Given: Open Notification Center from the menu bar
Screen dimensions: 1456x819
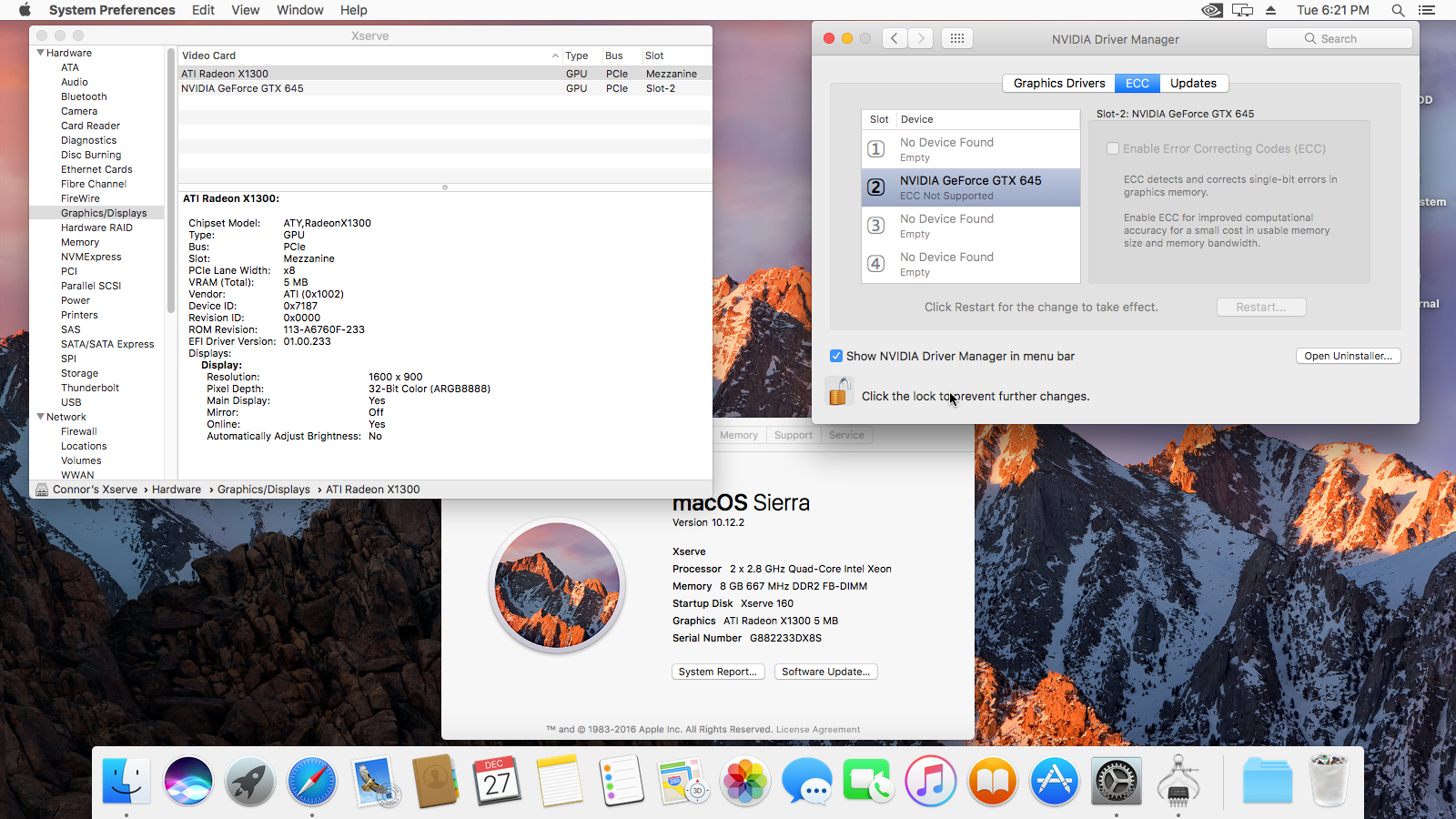Looking at the screenshot, I should click(1427, 10).
